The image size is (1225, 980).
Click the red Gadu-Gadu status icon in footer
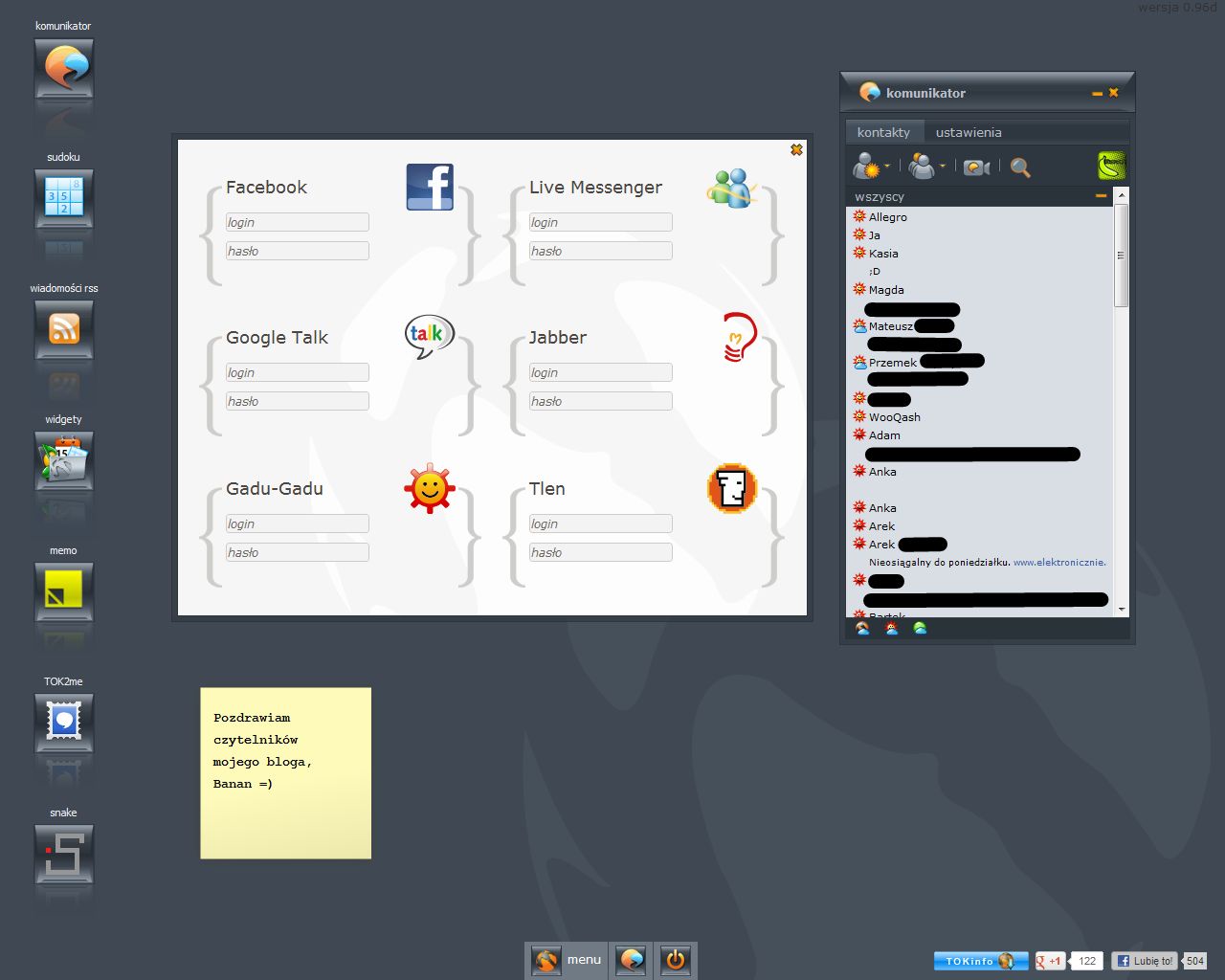892,629
